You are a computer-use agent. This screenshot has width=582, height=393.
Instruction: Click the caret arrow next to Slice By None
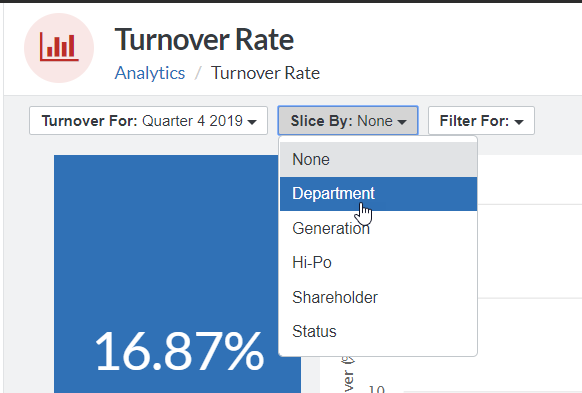(x=402, y=122)
